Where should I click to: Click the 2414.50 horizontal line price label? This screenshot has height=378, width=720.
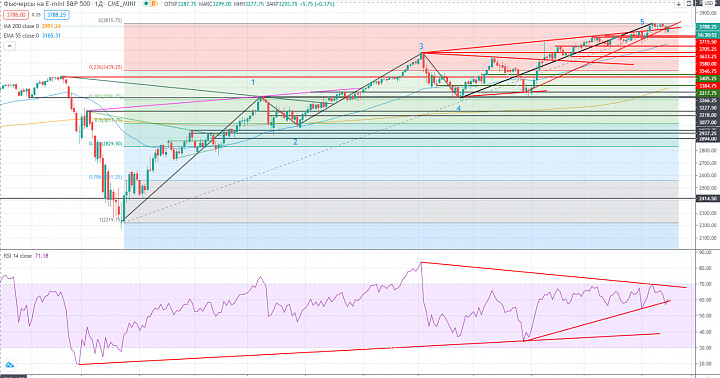point(707,198)
